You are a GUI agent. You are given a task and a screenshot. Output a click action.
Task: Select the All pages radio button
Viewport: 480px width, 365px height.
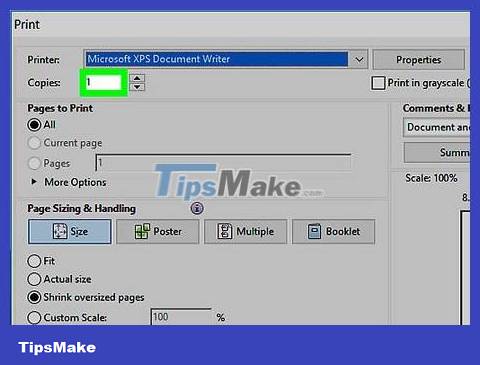pyautogui.click(x=34, y=125)
